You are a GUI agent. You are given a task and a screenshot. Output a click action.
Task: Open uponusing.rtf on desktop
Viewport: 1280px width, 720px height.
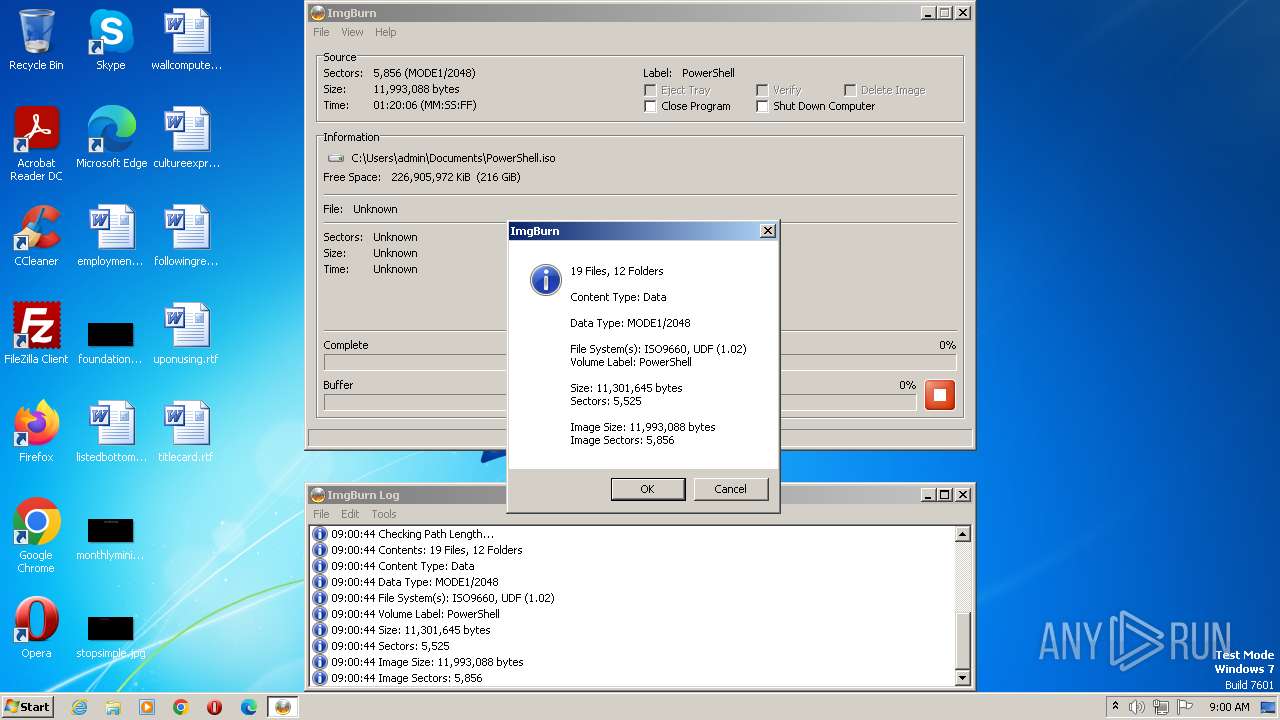tap(186, 334)
